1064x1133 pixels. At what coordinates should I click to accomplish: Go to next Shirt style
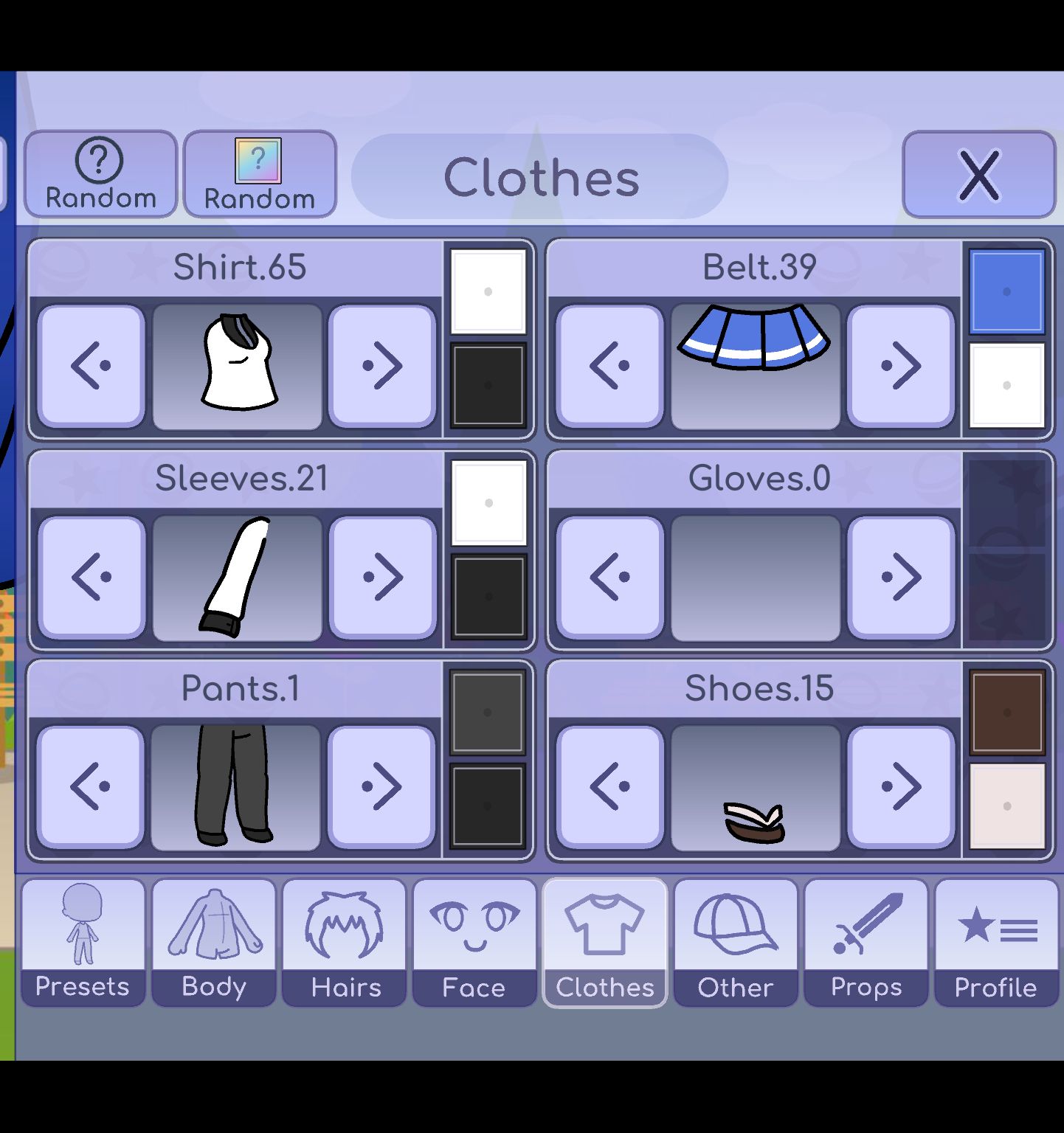point(382,365)
